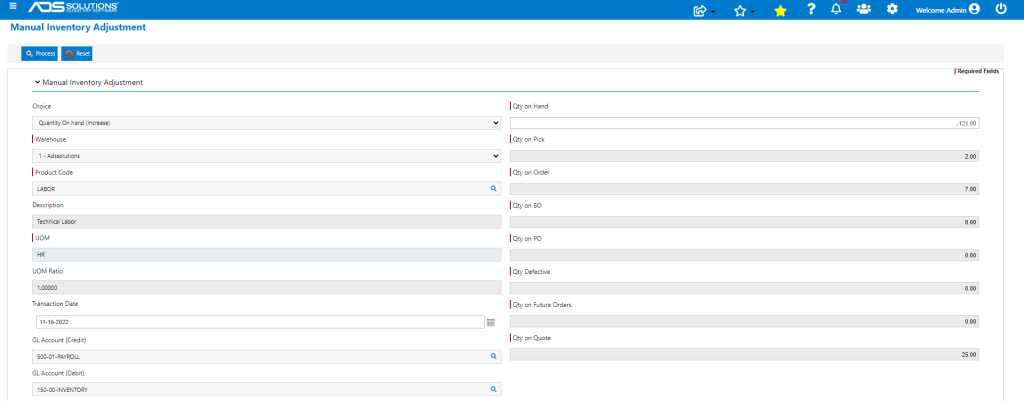The width and height of the screenshot is (1024, 401).
Task: Search GL Account (Credit) magnifier icon
Action: (494, 356)
